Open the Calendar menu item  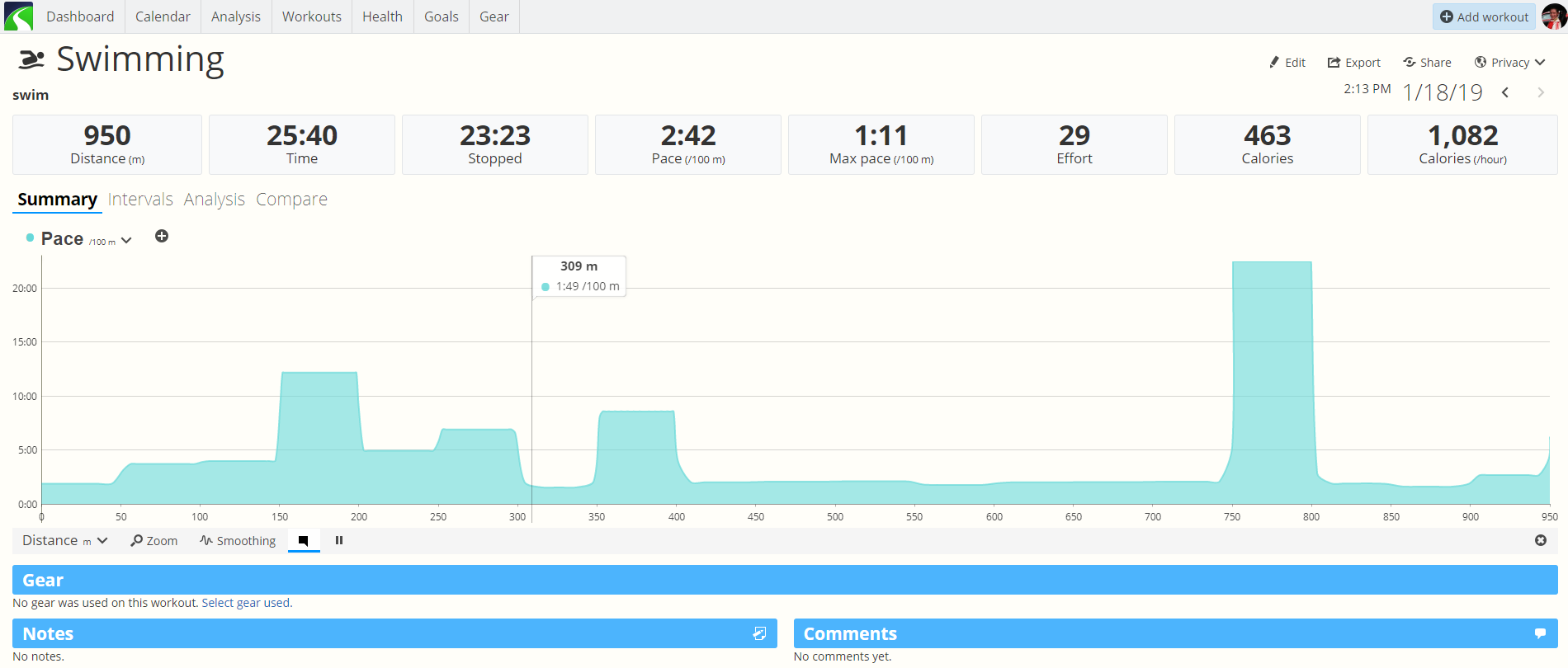tap(163, 16)
